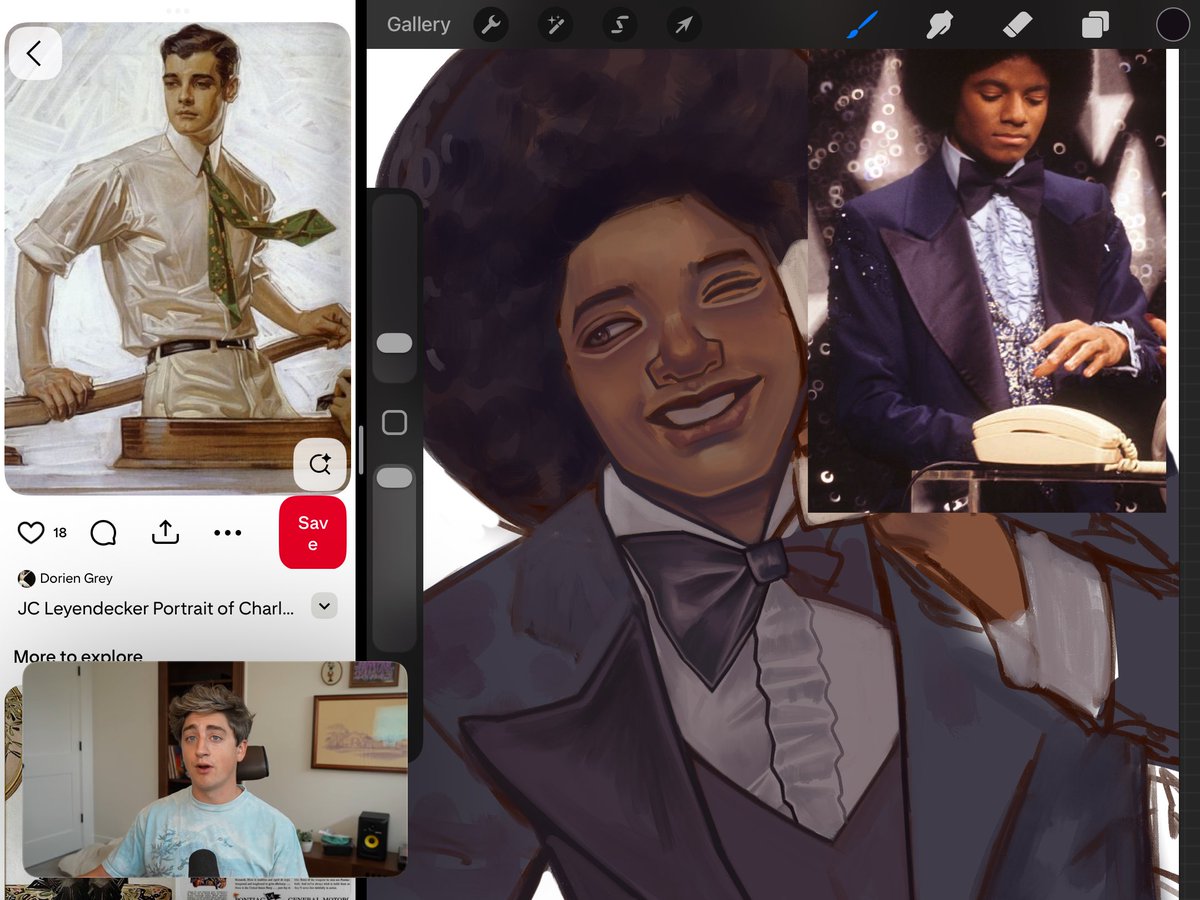
Task: Adjust the brush size slider handle
Action: coord(394,343)
